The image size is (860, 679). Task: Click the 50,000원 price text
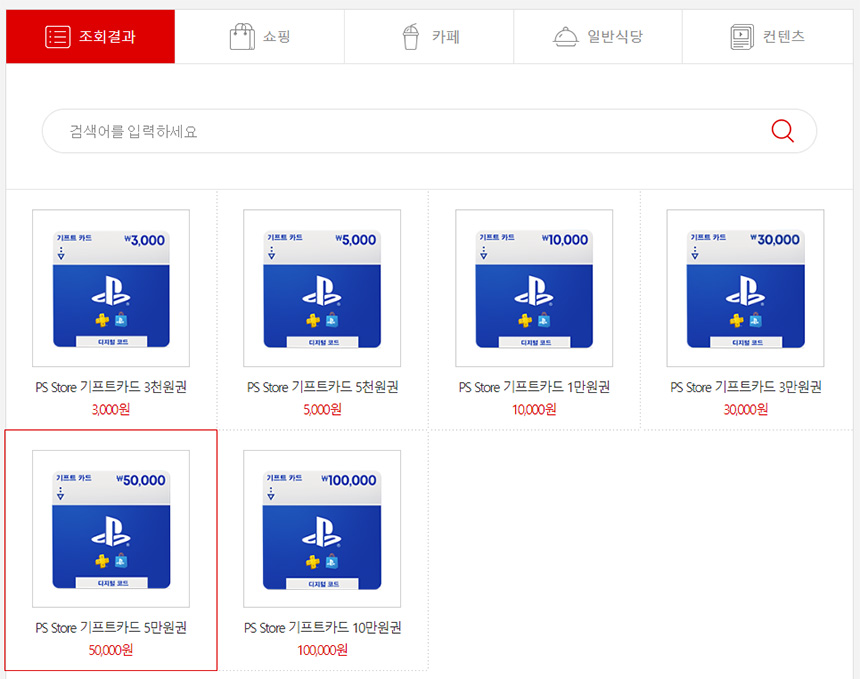click(x=111, y=650)
